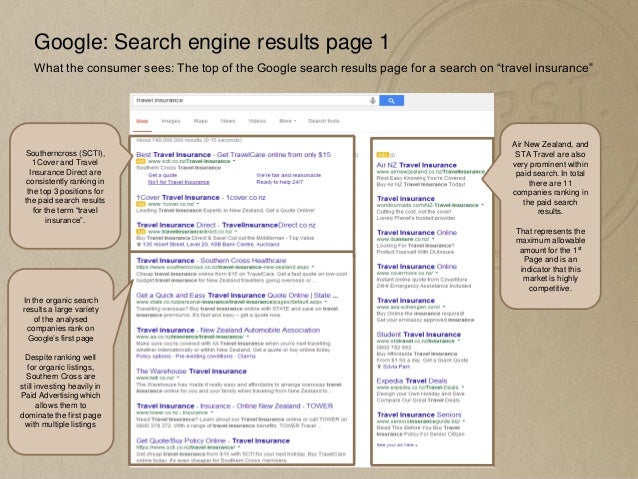Click the blue search magnifier button
This screenshot has height=479, width=638.
(391, 101)
